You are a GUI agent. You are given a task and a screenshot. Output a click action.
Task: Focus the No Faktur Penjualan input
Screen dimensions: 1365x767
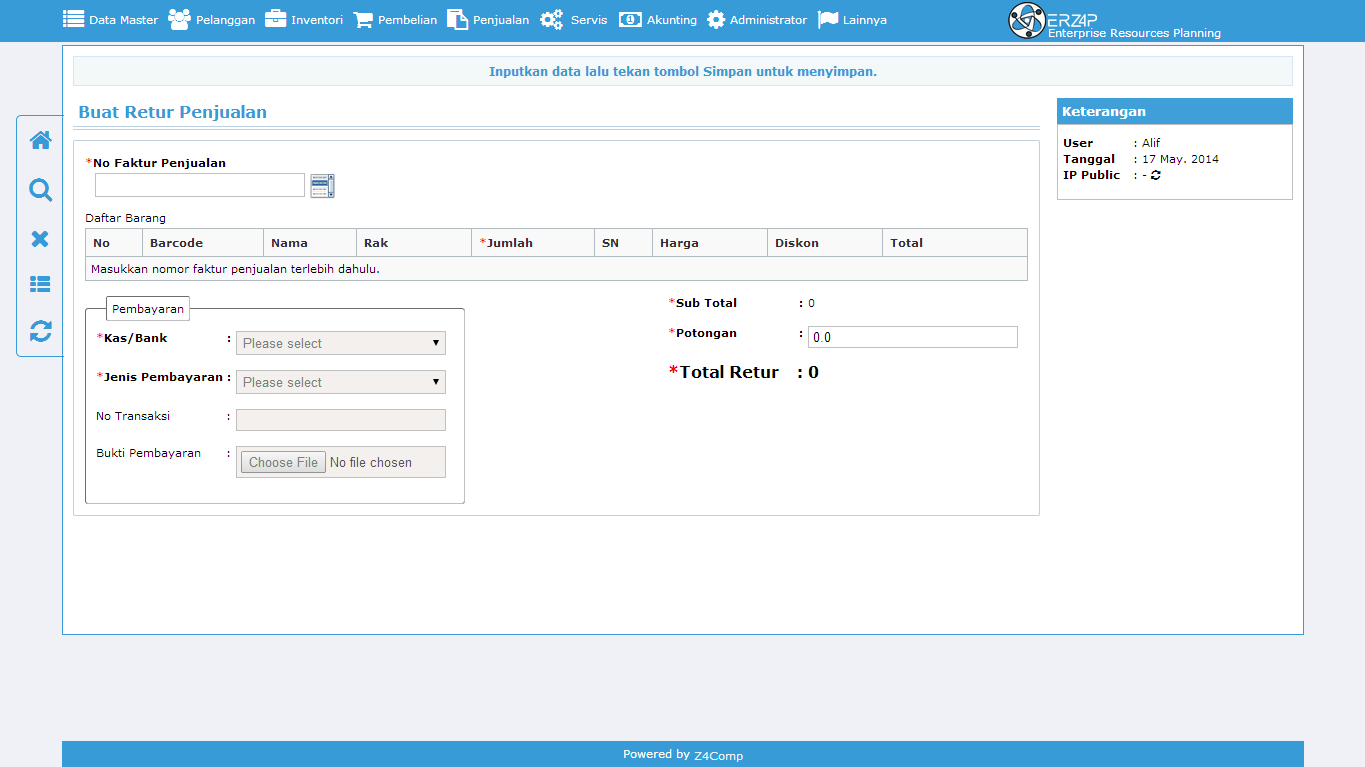pos(200,185)
